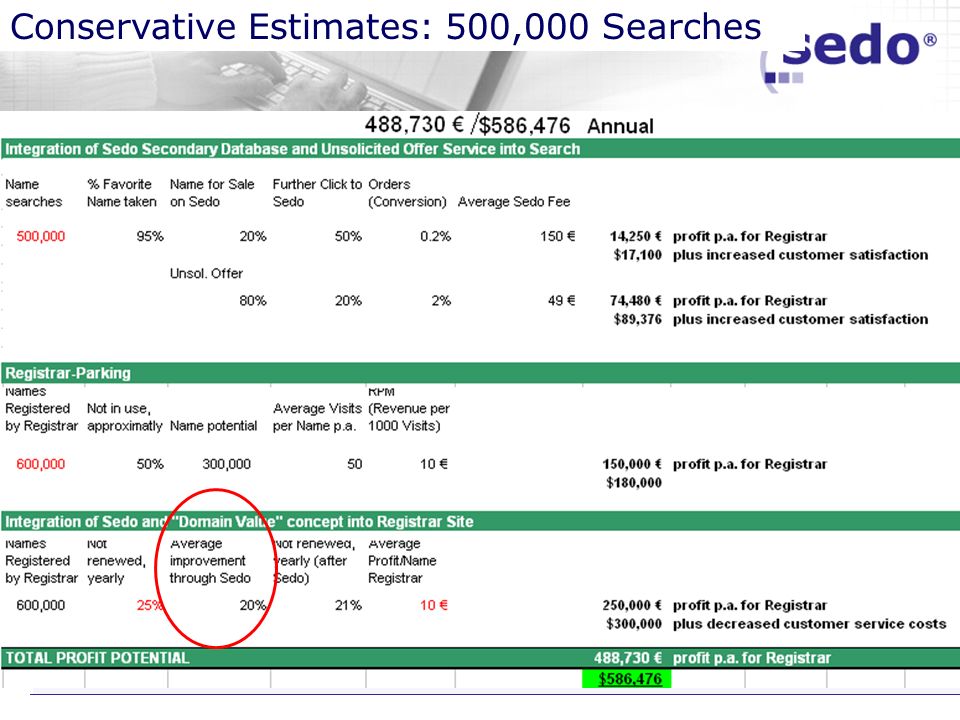Select the '49 €' fee cell
960x720 pixels.
point(561,301)
